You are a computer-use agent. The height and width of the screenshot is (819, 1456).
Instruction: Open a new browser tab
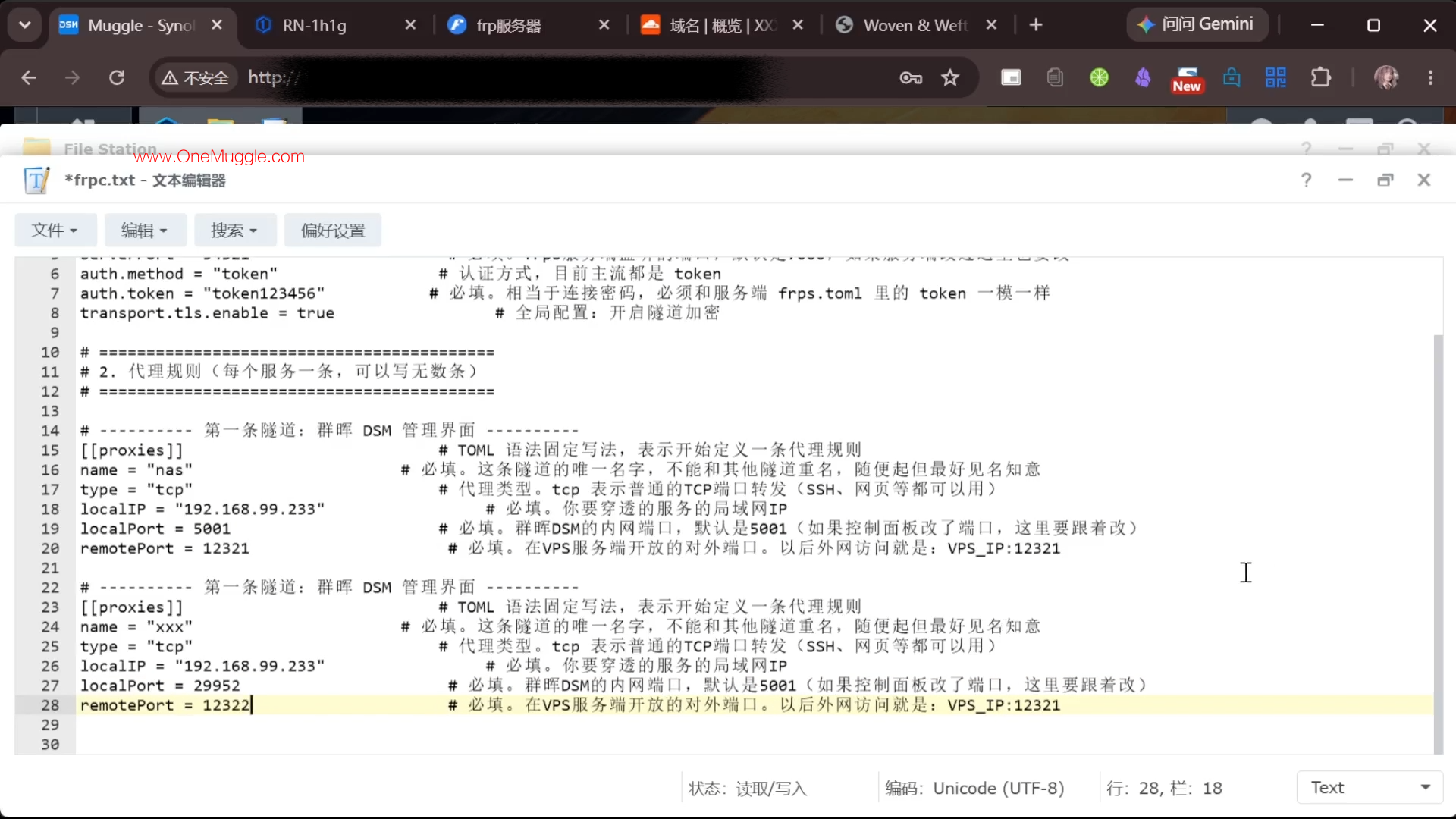tap(1036, 25)
